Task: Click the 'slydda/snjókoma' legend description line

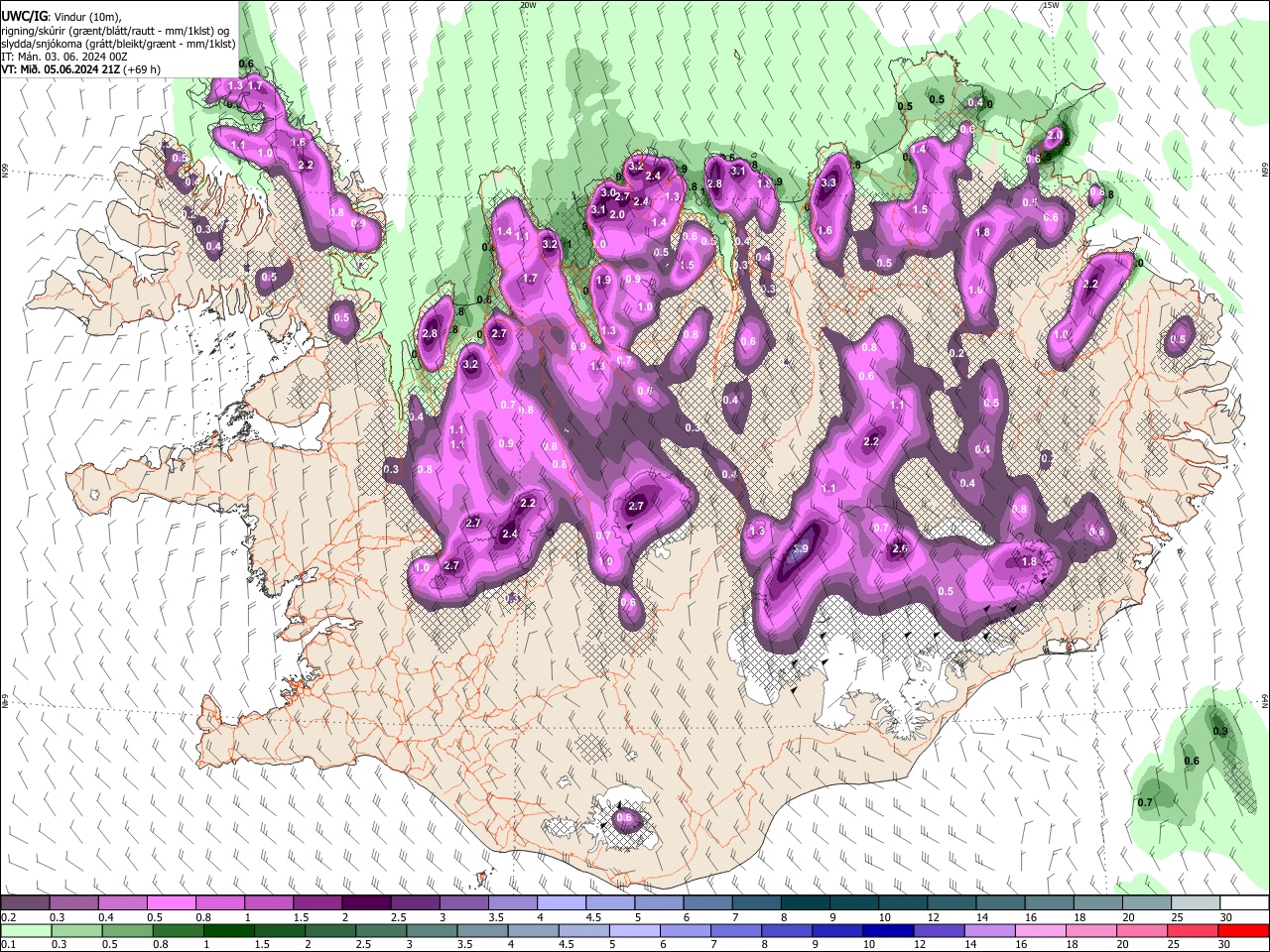Action: click(x=118, y=44)
